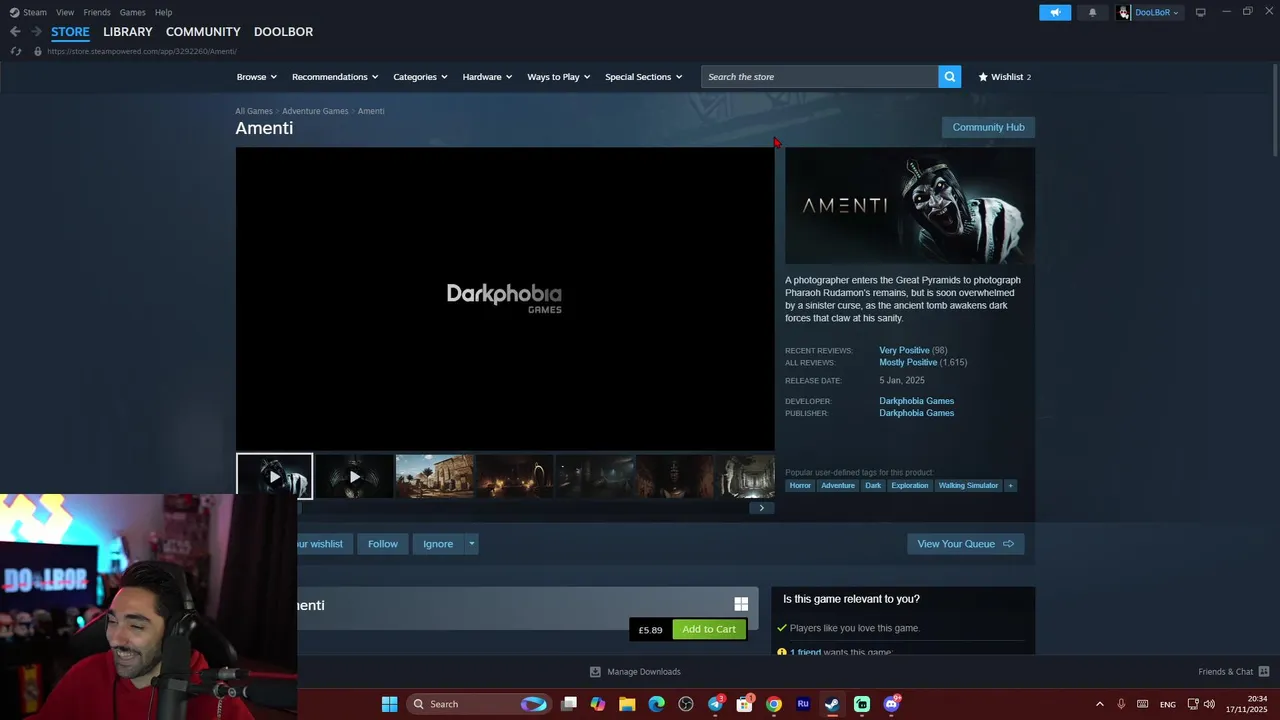The width and height of the screenshot is (1280, 720).
Task: Open Darkphobia Games developer link
Action: 916,401
